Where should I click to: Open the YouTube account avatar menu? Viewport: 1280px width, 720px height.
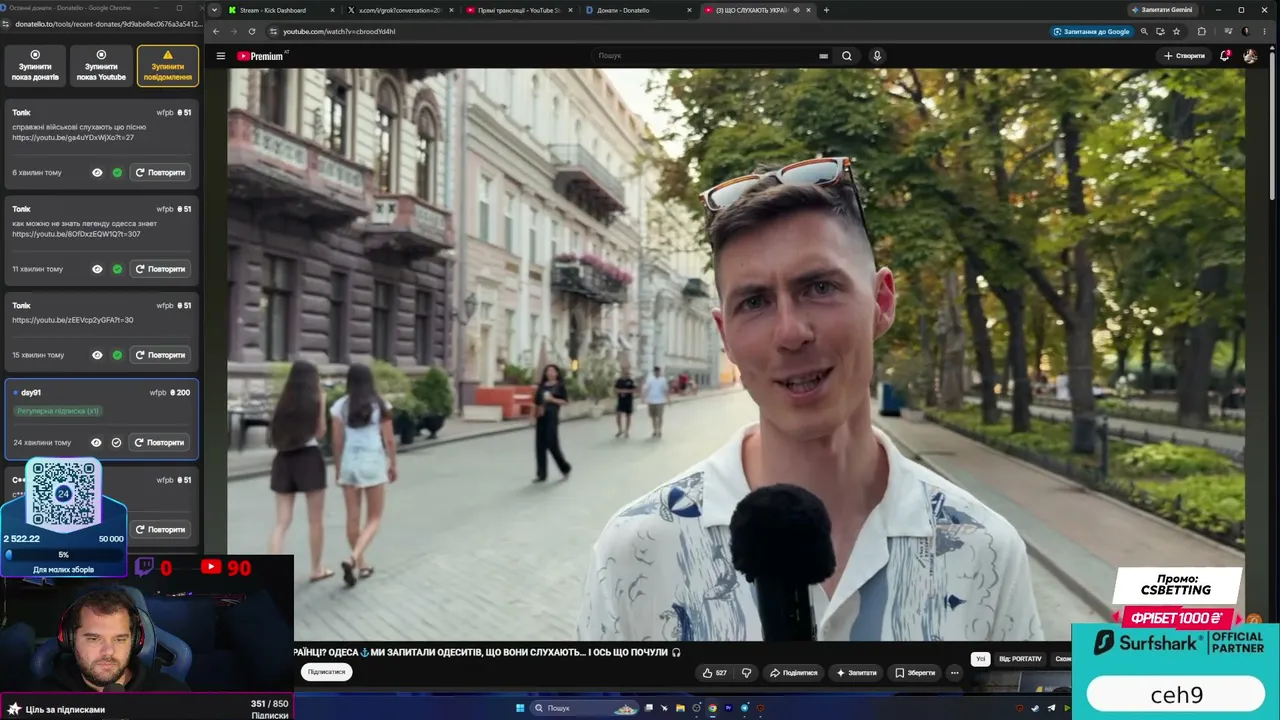pos(1250,56)
